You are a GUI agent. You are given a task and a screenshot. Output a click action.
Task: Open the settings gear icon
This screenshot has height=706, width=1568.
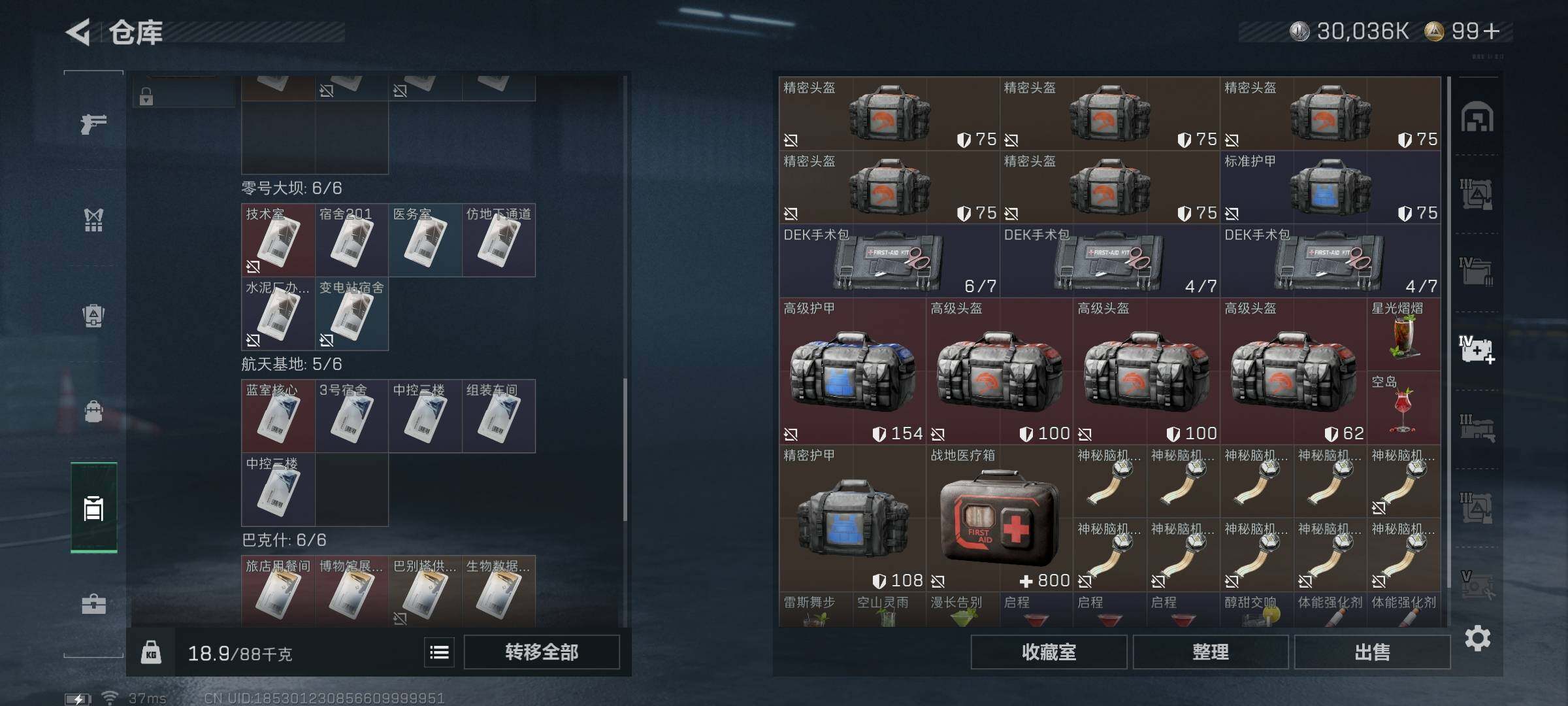tap(1477, 638)
